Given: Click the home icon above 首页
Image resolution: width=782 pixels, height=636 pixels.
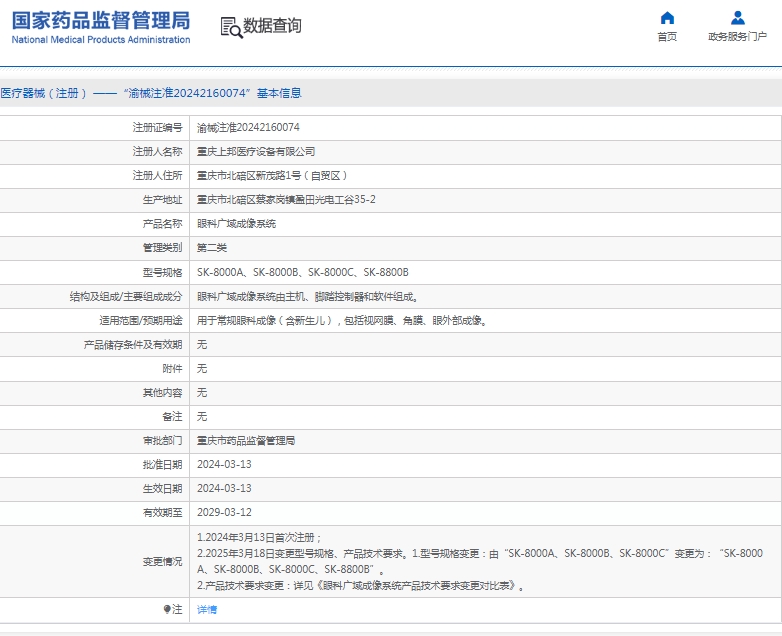Looking at the screenshot, I should tap(667, 18).
